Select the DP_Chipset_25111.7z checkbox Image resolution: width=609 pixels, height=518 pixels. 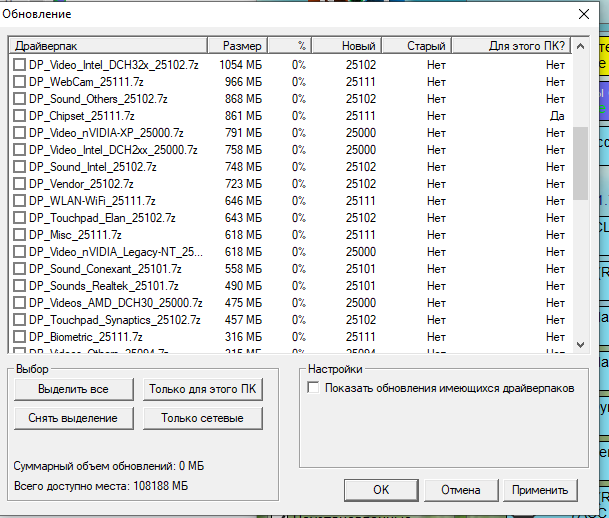pyautogui.click(x=20, y=116)
